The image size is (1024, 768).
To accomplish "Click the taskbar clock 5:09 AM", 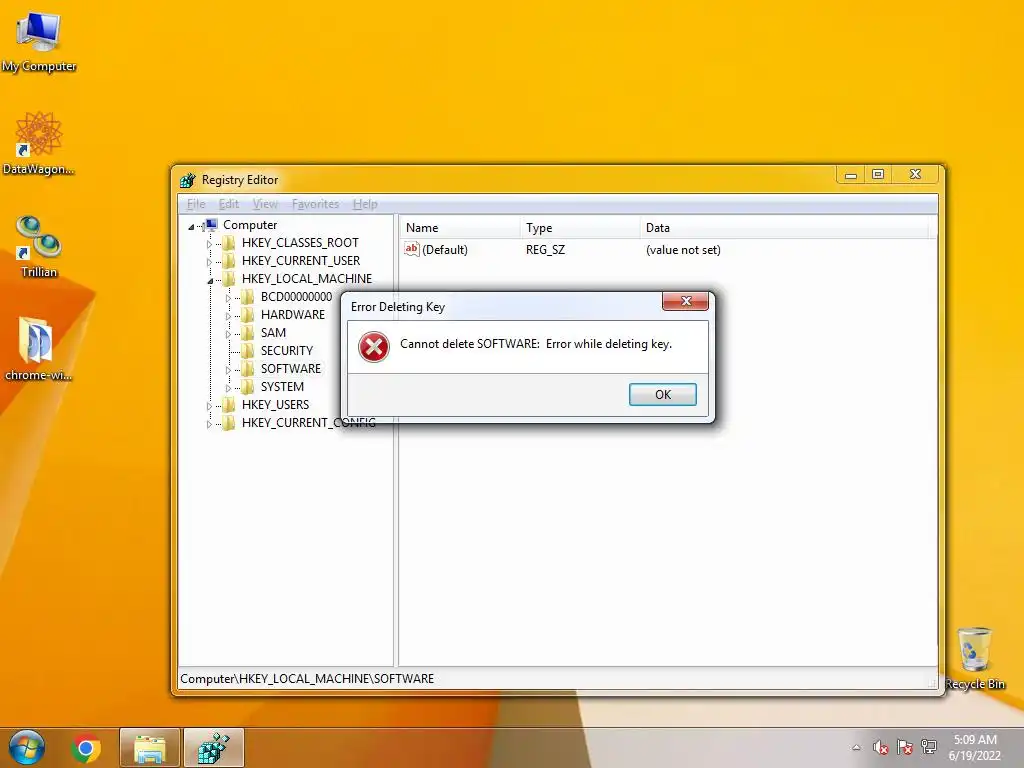I will click(975, 740).
